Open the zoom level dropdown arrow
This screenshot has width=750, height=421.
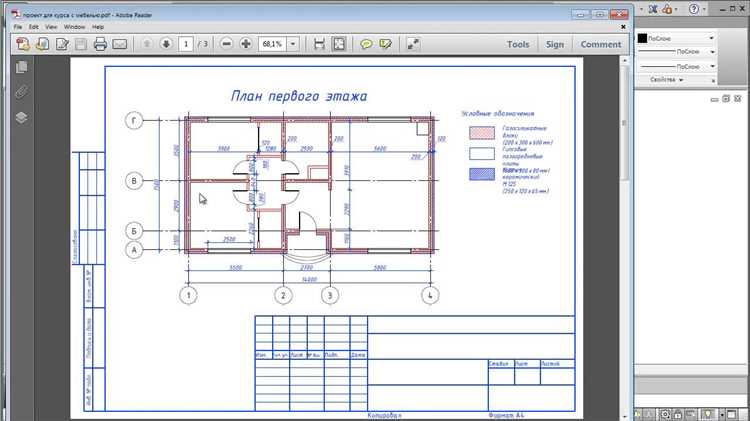(x=293, y=44)
